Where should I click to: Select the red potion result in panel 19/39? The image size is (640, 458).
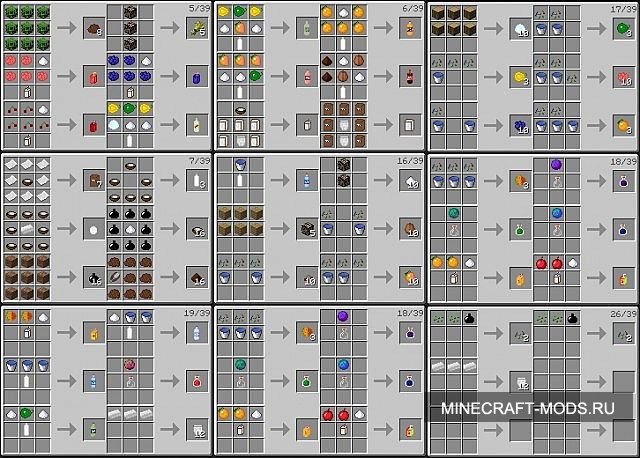pos(197,381)
